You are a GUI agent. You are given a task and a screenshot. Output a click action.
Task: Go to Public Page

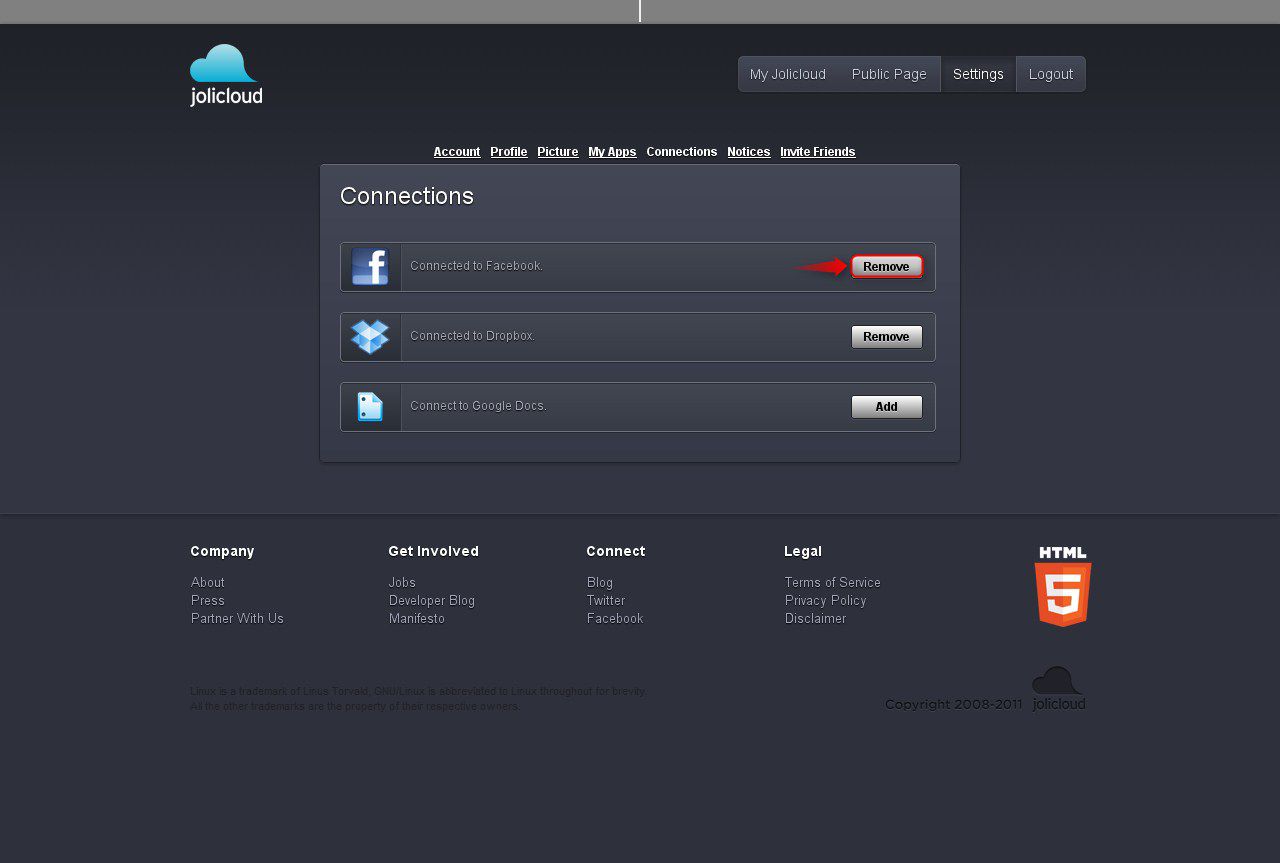pyautogui.click(x=889, y=74)
